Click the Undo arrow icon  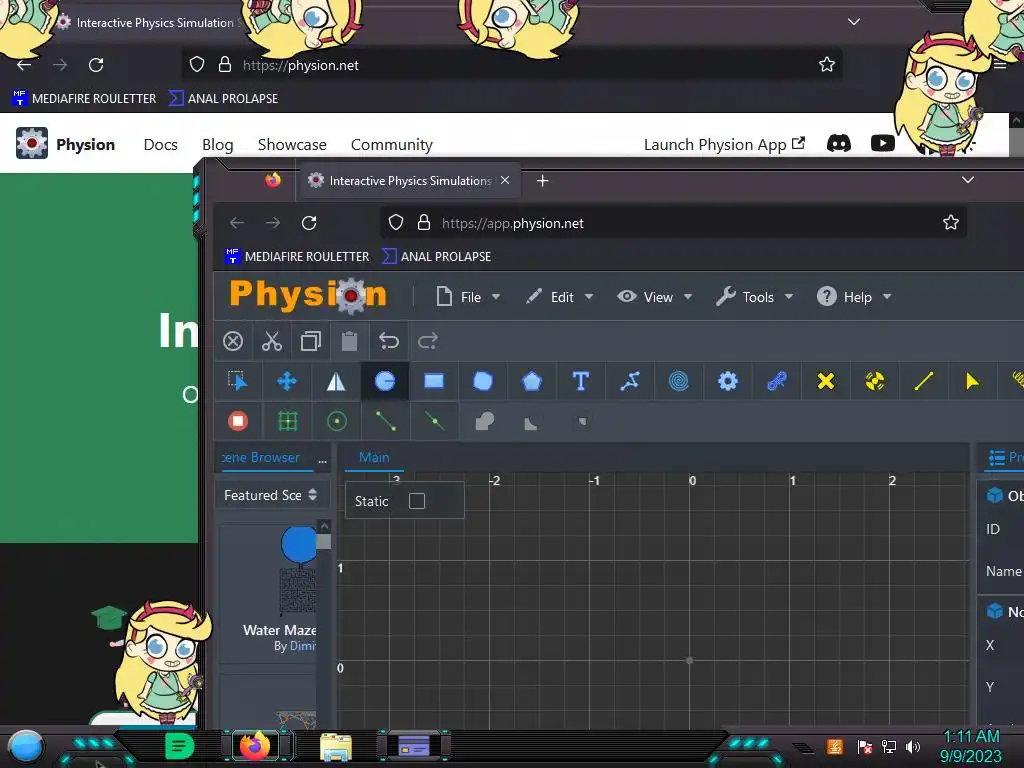(389, 341)
